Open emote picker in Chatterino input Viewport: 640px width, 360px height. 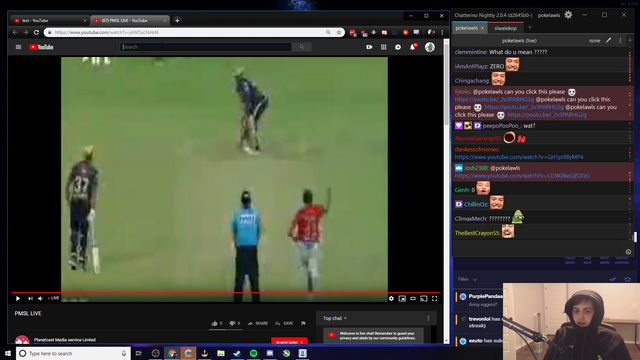(628, 252)
